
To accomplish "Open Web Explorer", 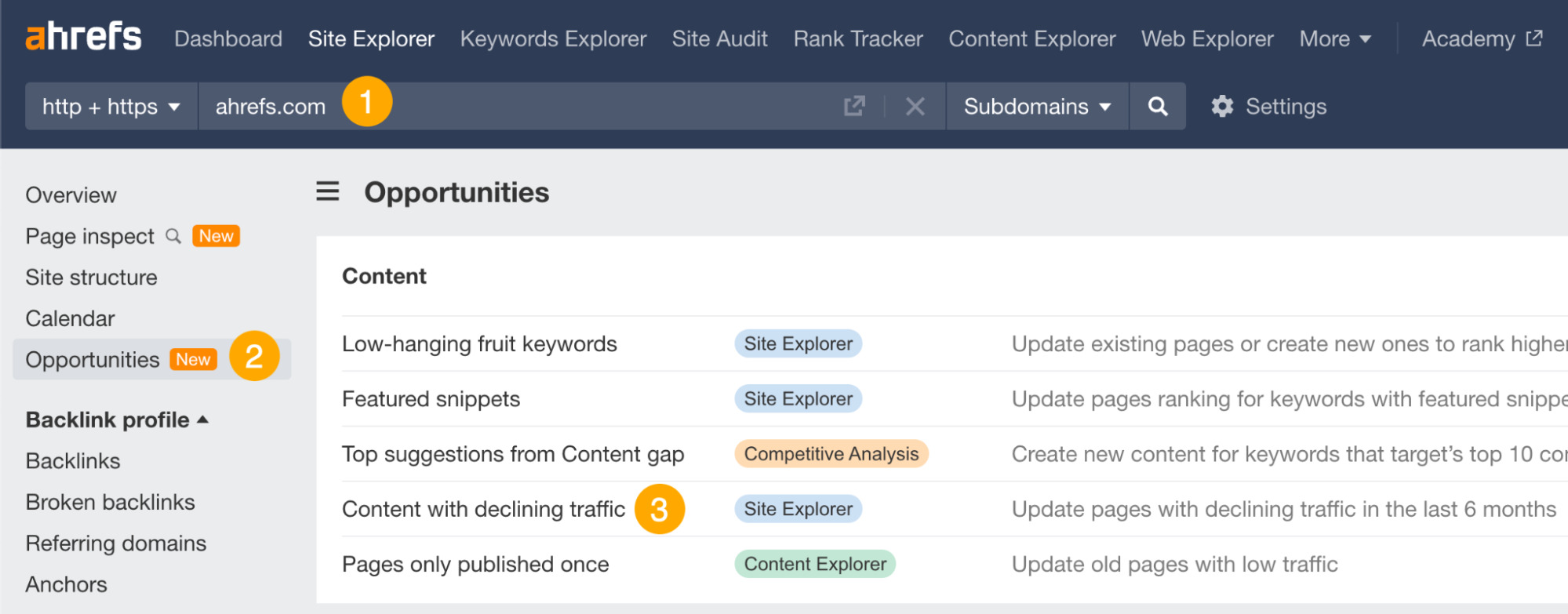I will [x=1207, y=38].
